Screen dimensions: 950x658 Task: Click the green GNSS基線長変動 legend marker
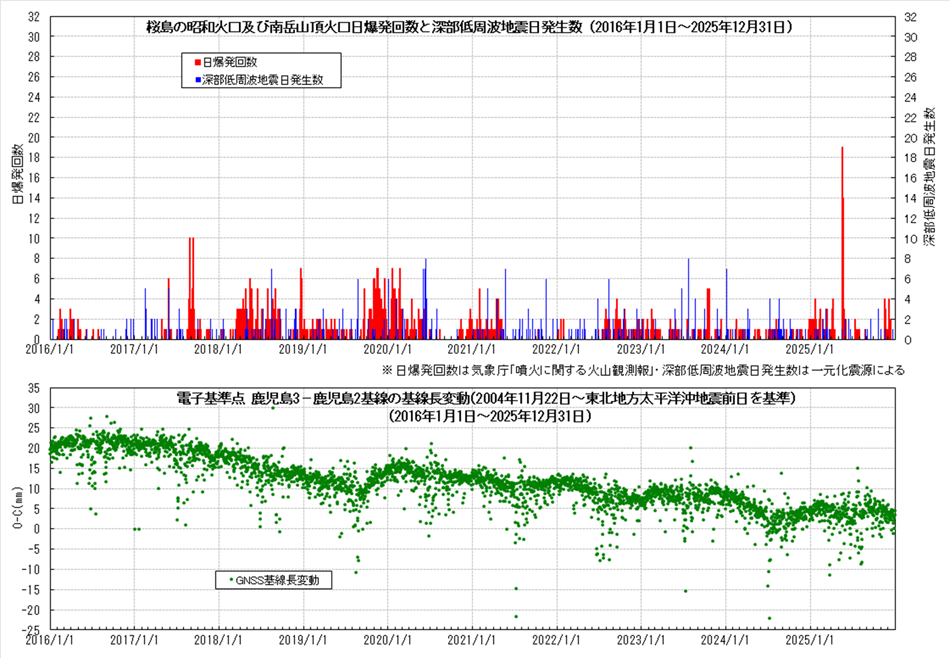tap(232, 578)
